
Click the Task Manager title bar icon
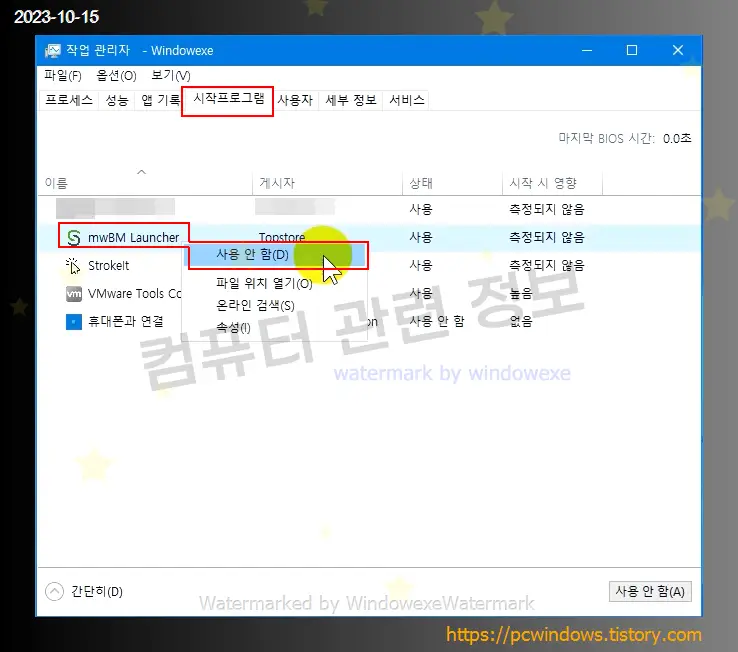pyautogui.click(x=52, y=50)
